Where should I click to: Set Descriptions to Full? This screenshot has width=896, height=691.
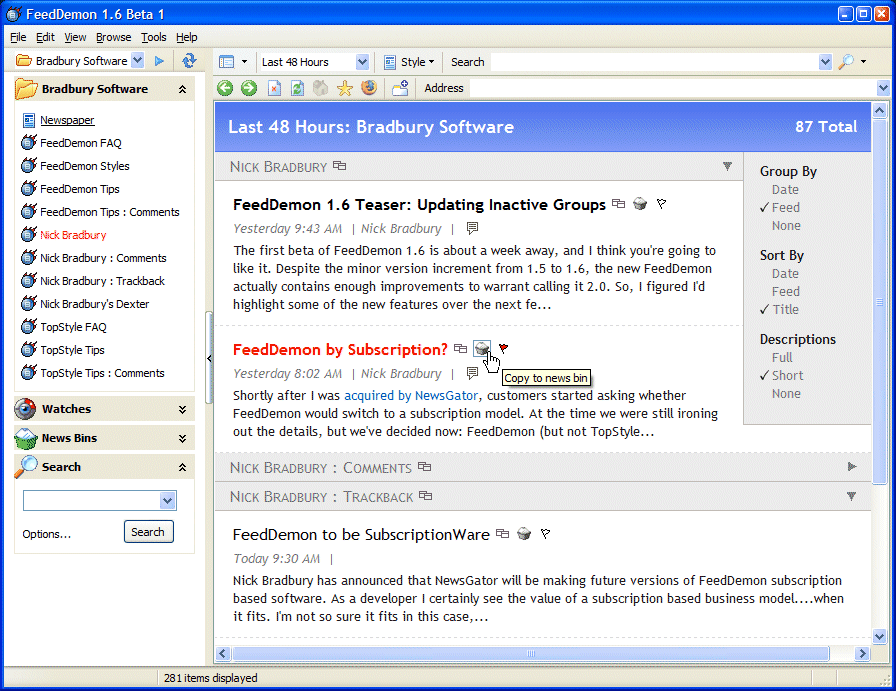[782, 358]
